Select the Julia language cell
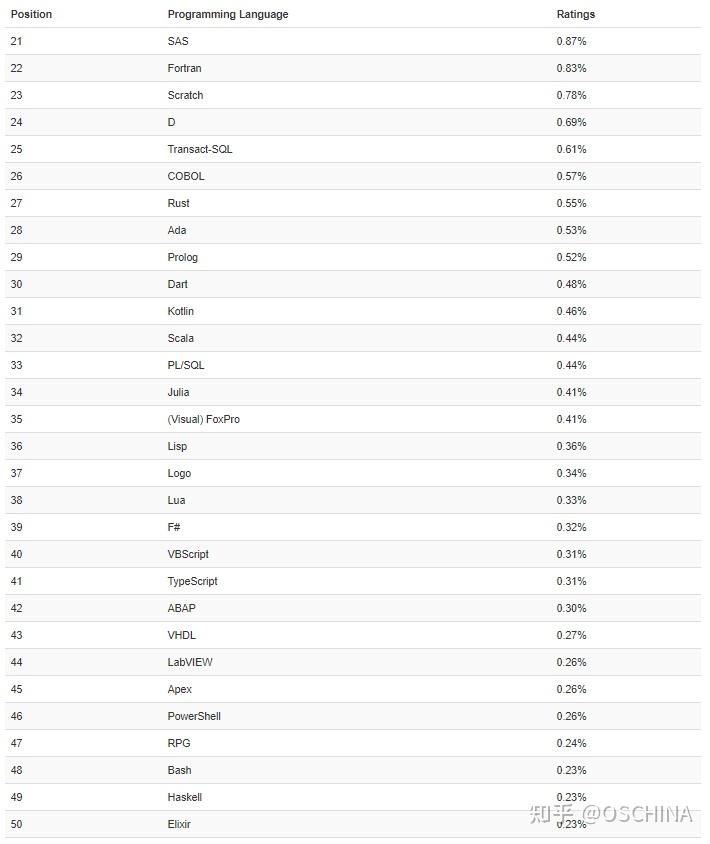Image resolution: width=710 pixels, height=844 pixels. 178,393
